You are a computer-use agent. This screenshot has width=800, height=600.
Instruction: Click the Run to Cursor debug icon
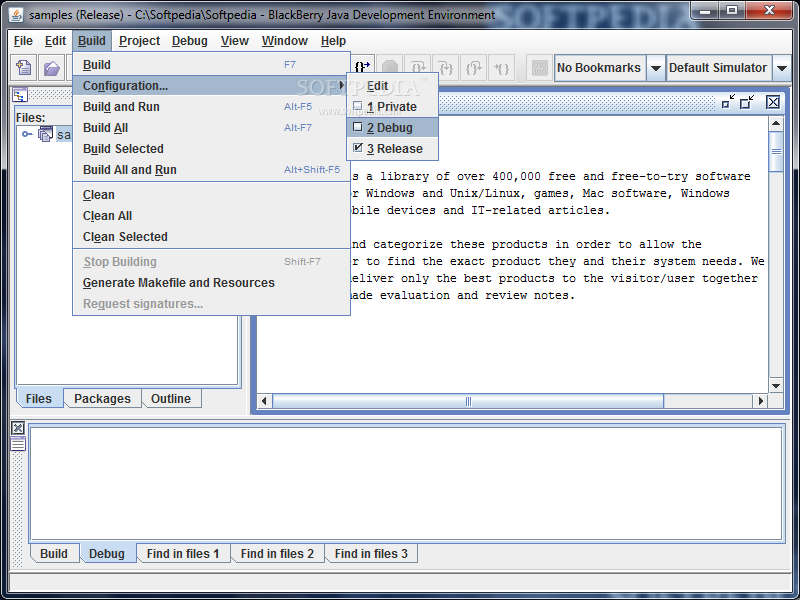502,67
